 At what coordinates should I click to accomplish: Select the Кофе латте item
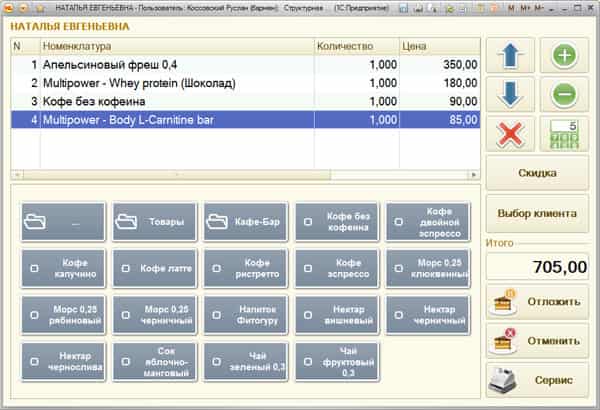point(154,268)
